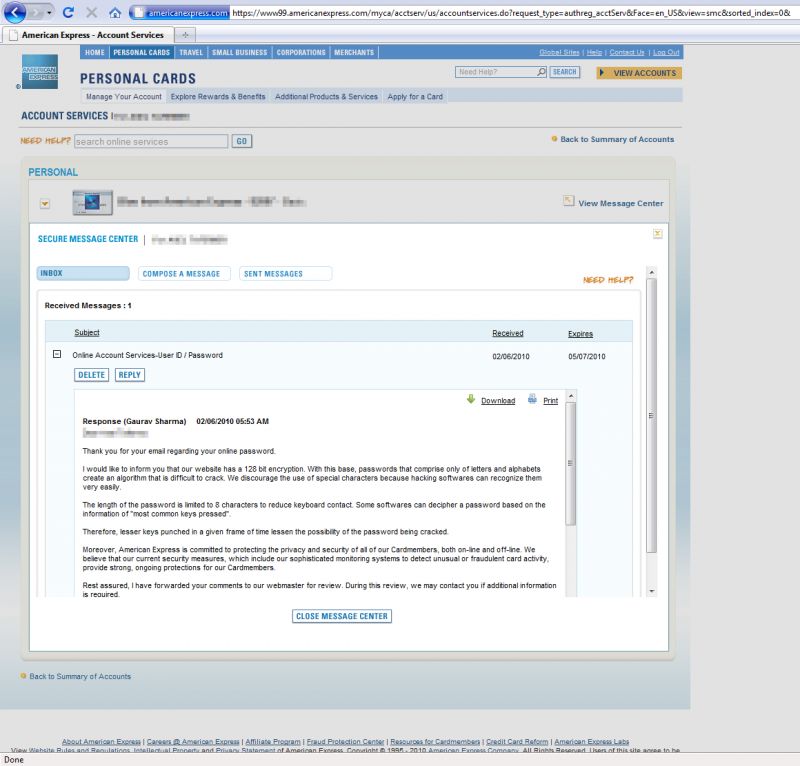Click the card image thumbnail

[x=92, y=203]
